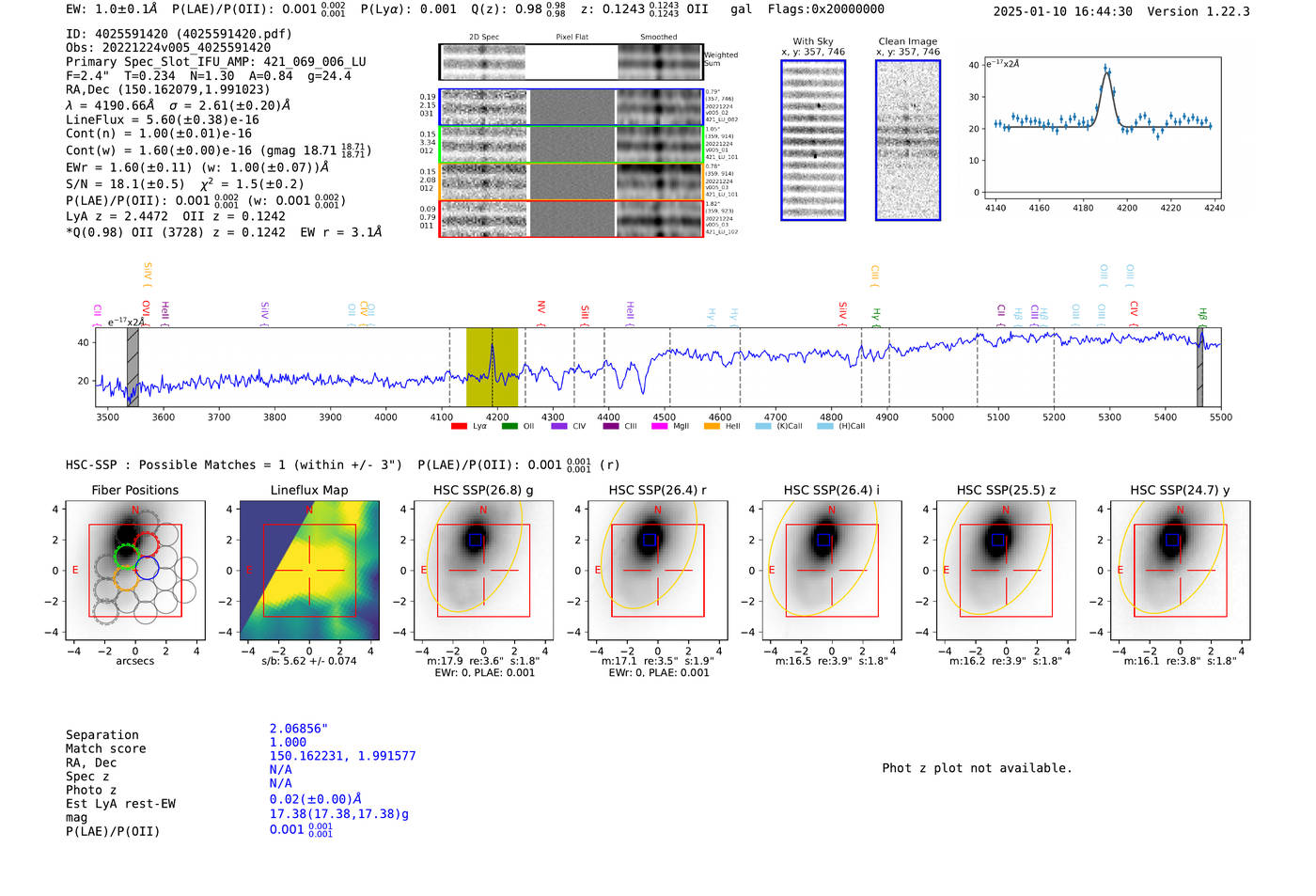
Task: Click the red Lyα legend swatch
Action: (459, 427)
